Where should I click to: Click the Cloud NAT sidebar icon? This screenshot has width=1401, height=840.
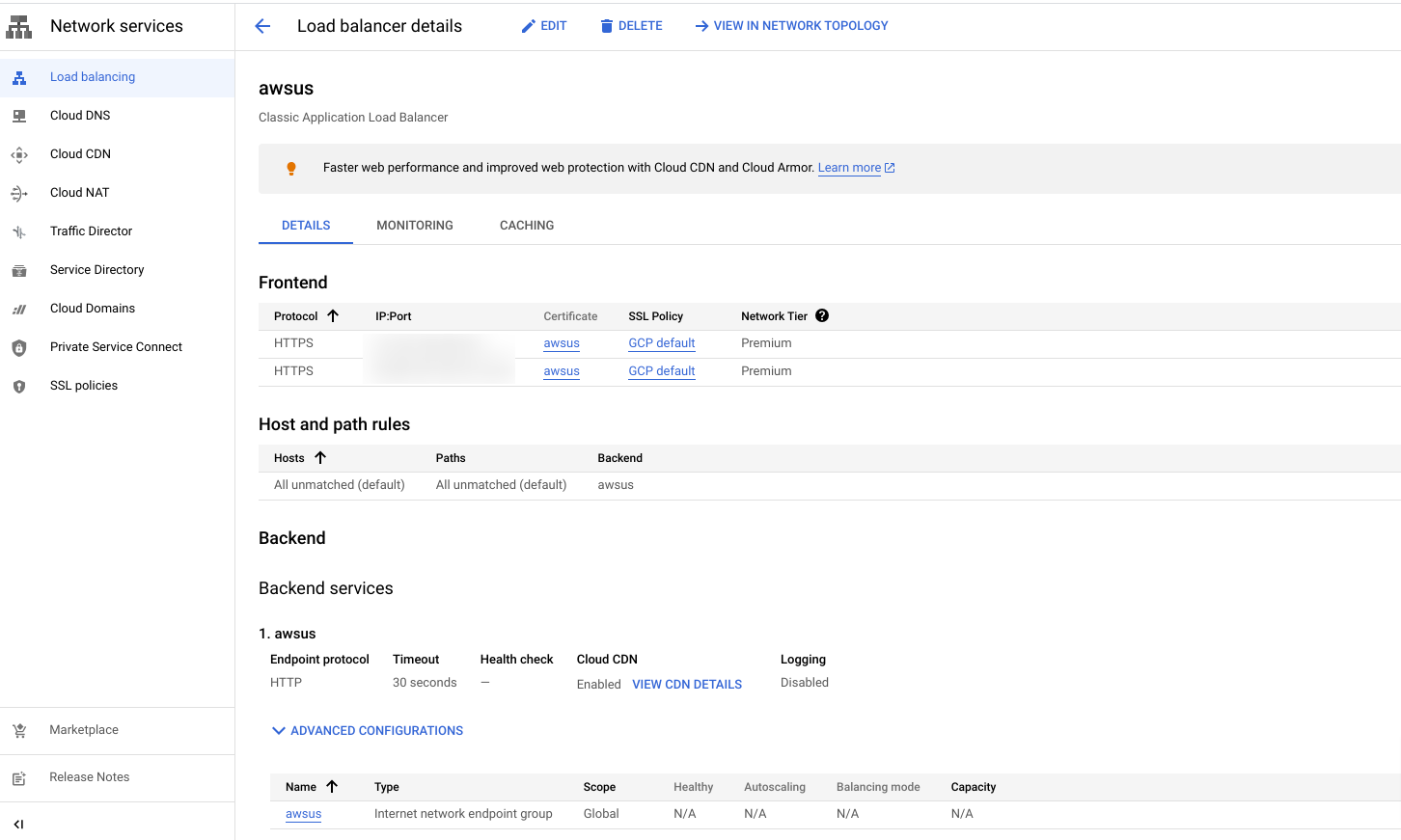(x=19, y=194)
